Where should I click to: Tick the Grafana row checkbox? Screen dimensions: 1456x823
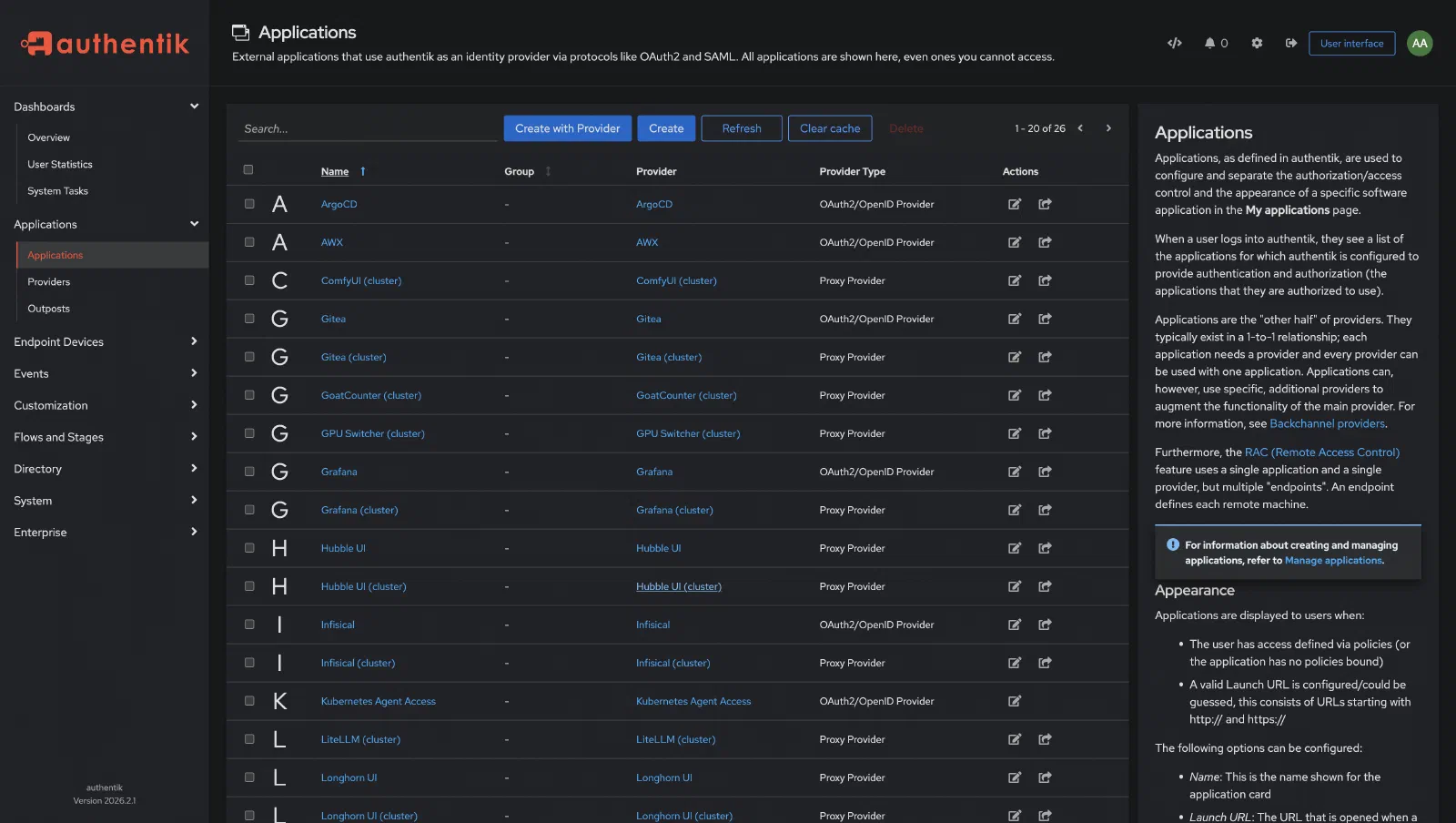249,472
